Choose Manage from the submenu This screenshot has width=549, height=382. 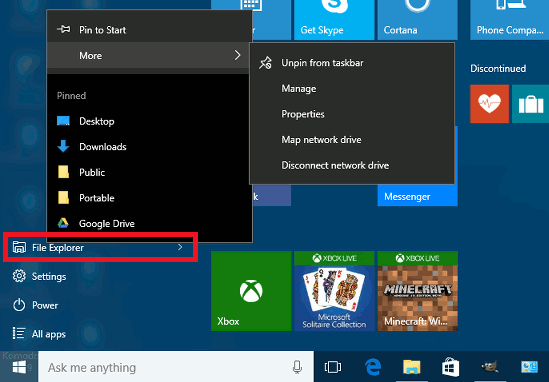pos(352,89)
